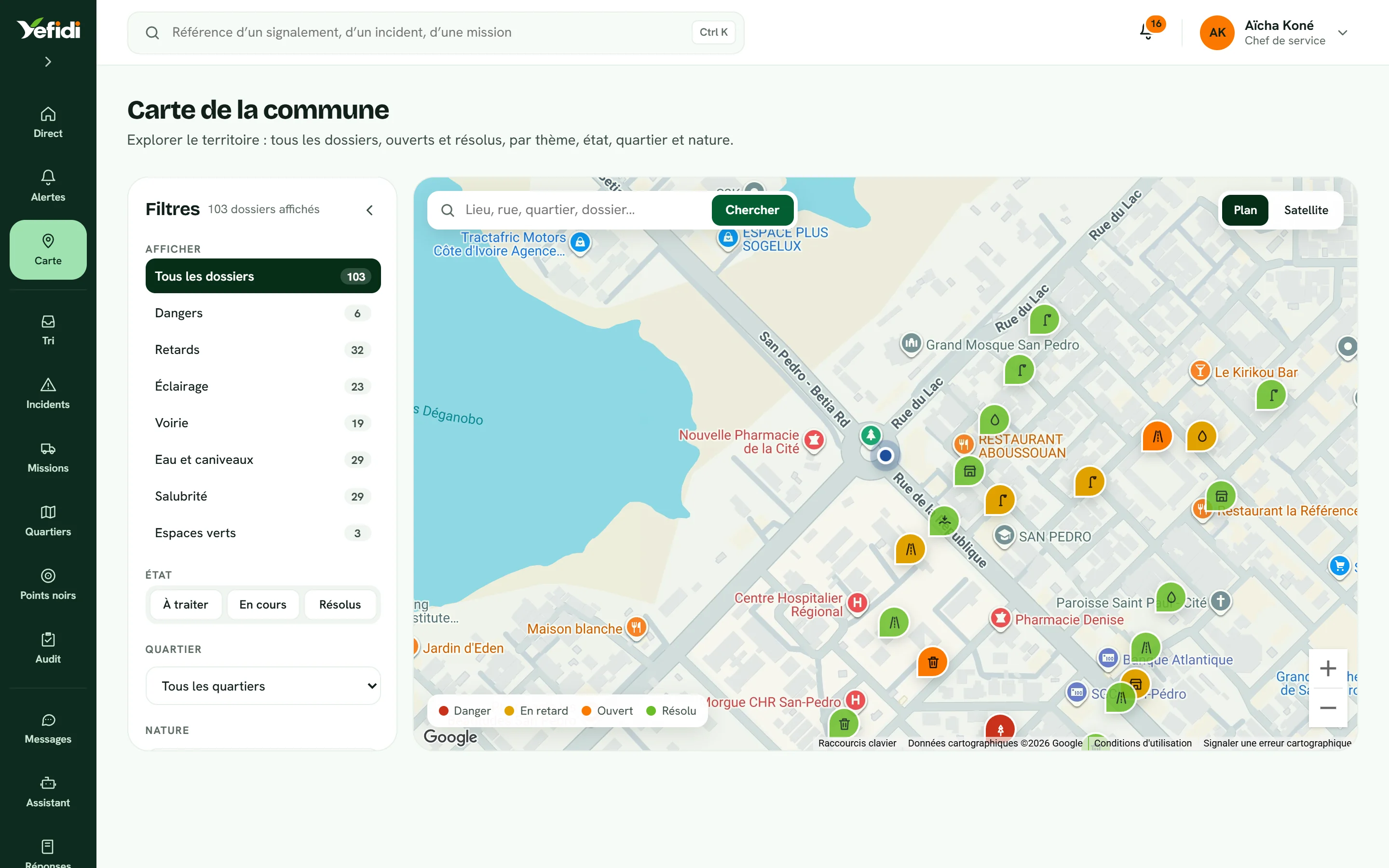Viewport: 1389px width, 868px height.
Task: Click the AK user avatar
Action: click(x=1217, y=33)
